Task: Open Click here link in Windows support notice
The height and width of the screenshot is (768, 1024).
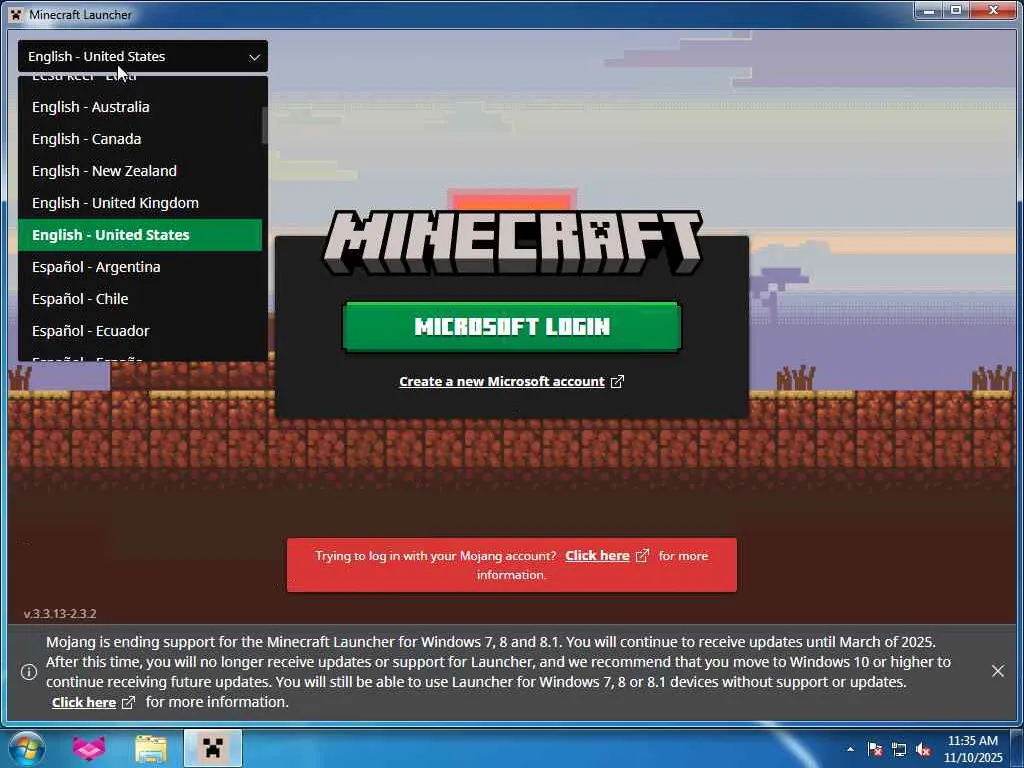Action: [84, 703]
